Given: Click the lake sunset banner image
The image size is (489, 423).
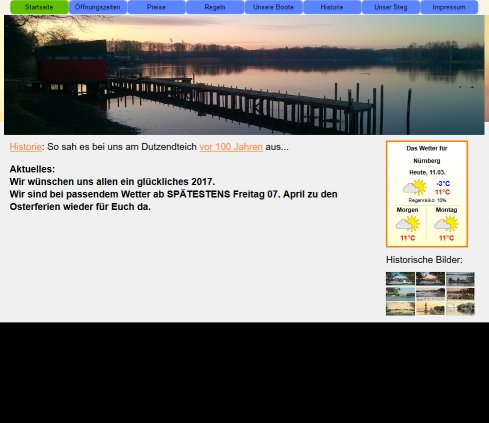Looking at the screenshot, I should [244, 75].
